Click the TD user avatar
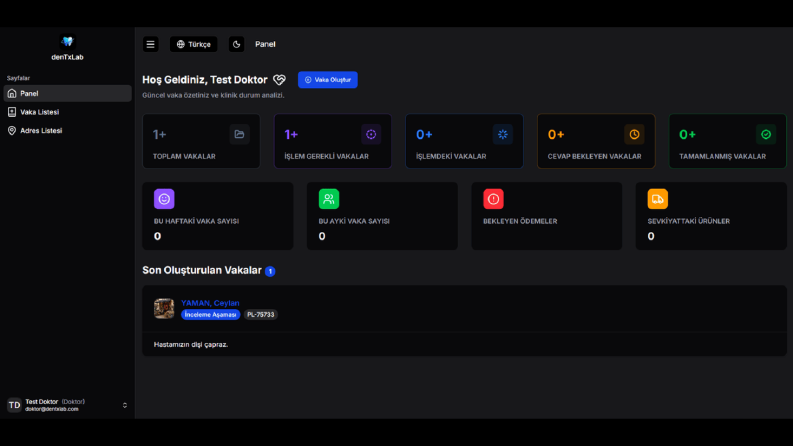 coord(14,405)
